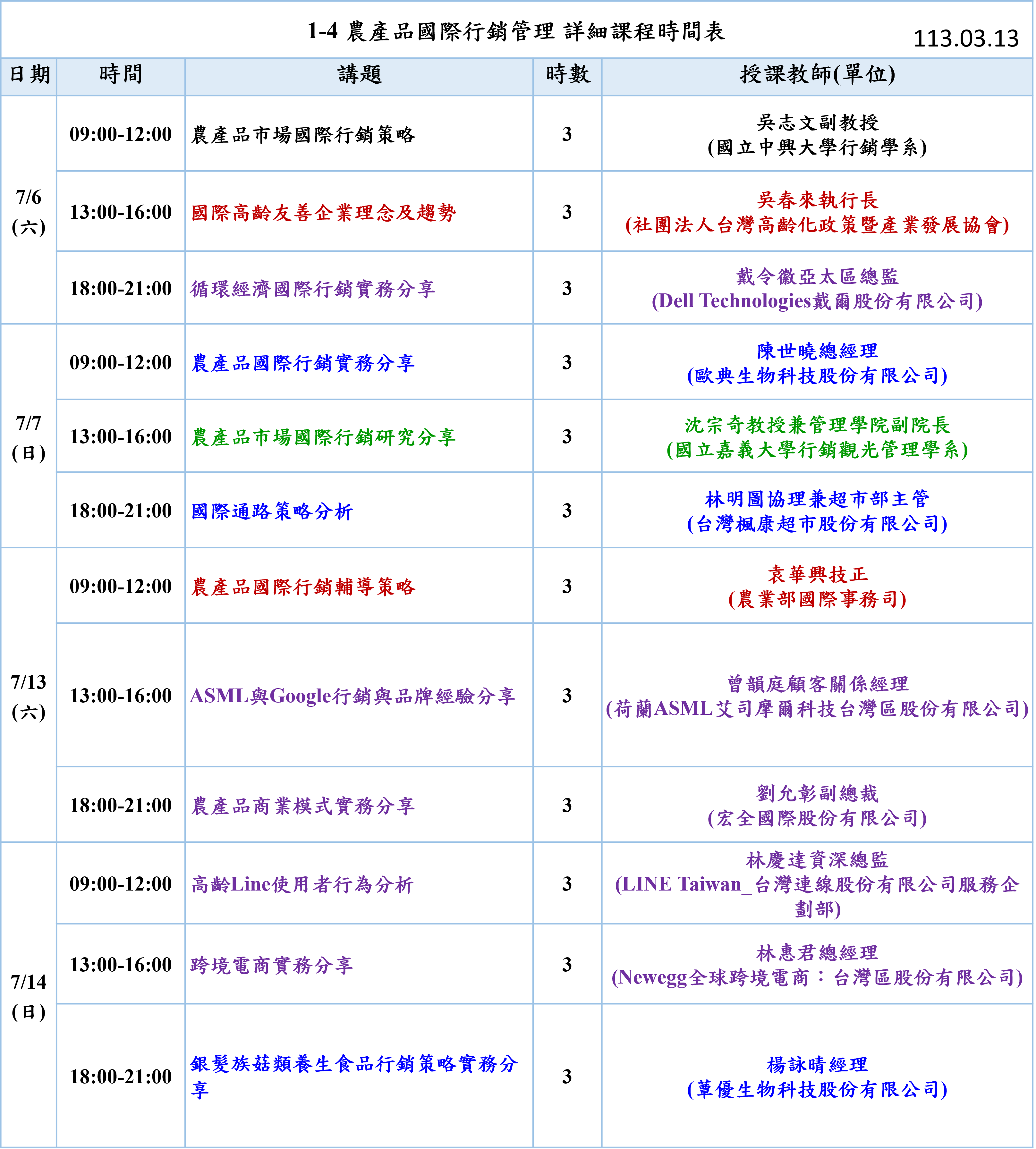The image size is (1036, 1149).
Task: Click (葷優生物科技股份有限公司) affiliation
Action: point(818,1090)
